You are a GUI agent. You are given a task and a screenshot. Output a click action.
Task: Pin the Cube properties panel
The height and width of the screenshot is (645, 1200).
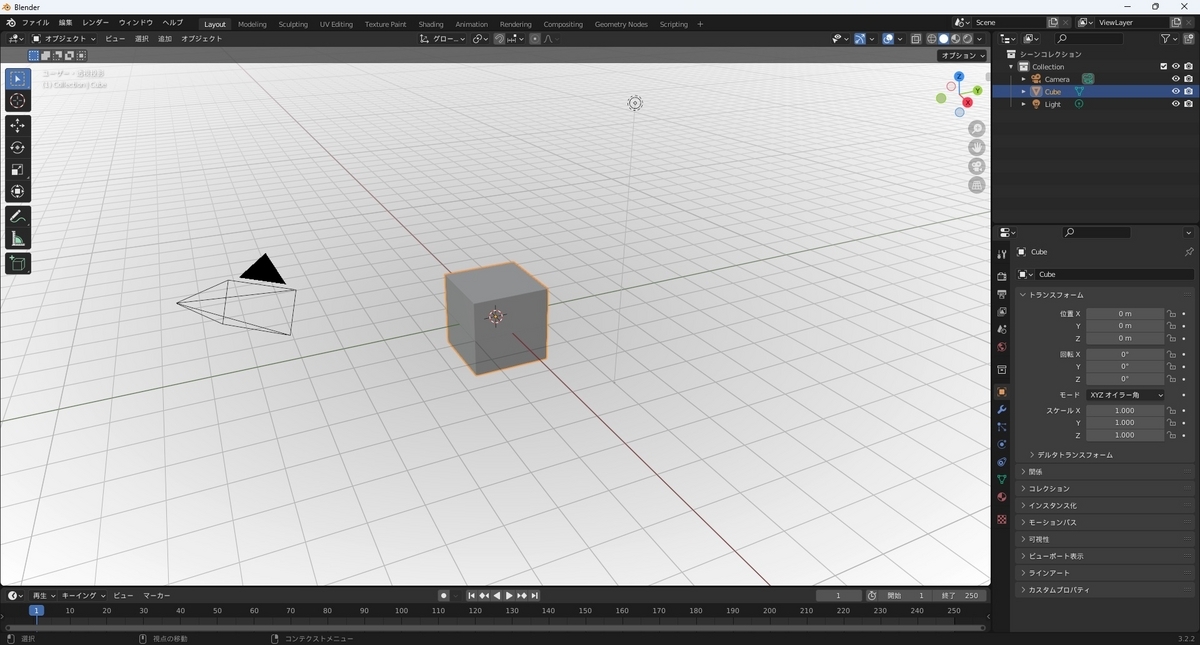point(1188,252)
